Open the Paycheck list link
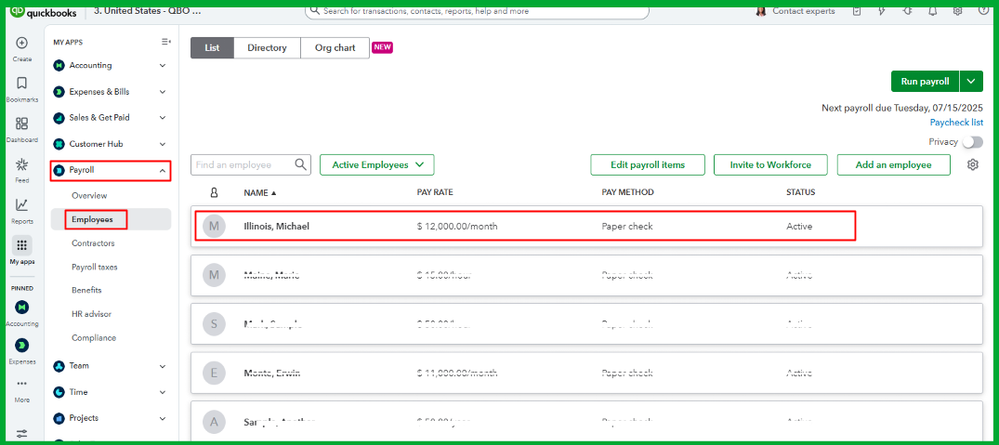Viewport: 999px width, 445px height. (x=956, y=122)
